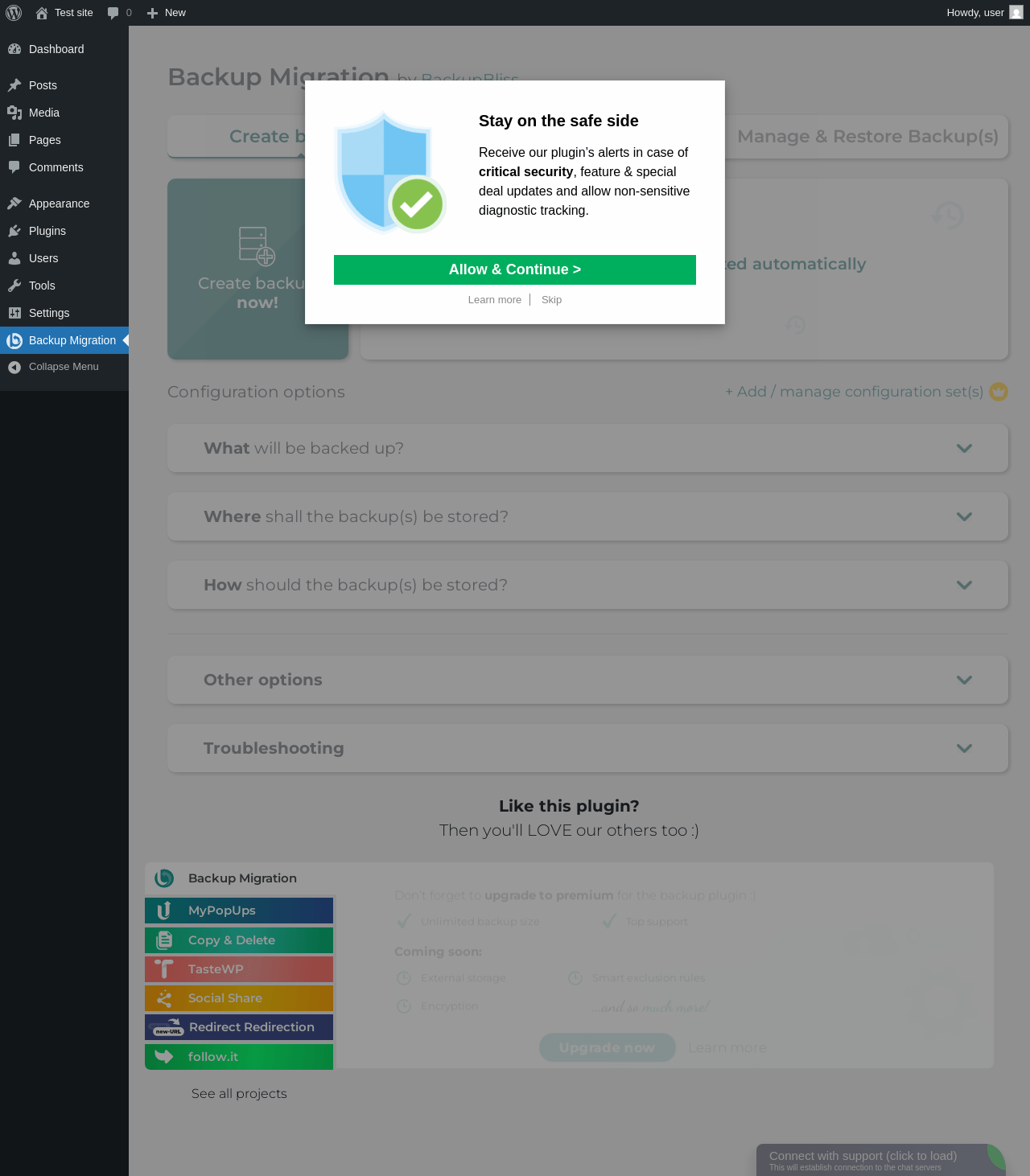The height and width of the screenshot is (1176, 1030).
Task: Click the Allow & Continue button
Action: (515, 269)
